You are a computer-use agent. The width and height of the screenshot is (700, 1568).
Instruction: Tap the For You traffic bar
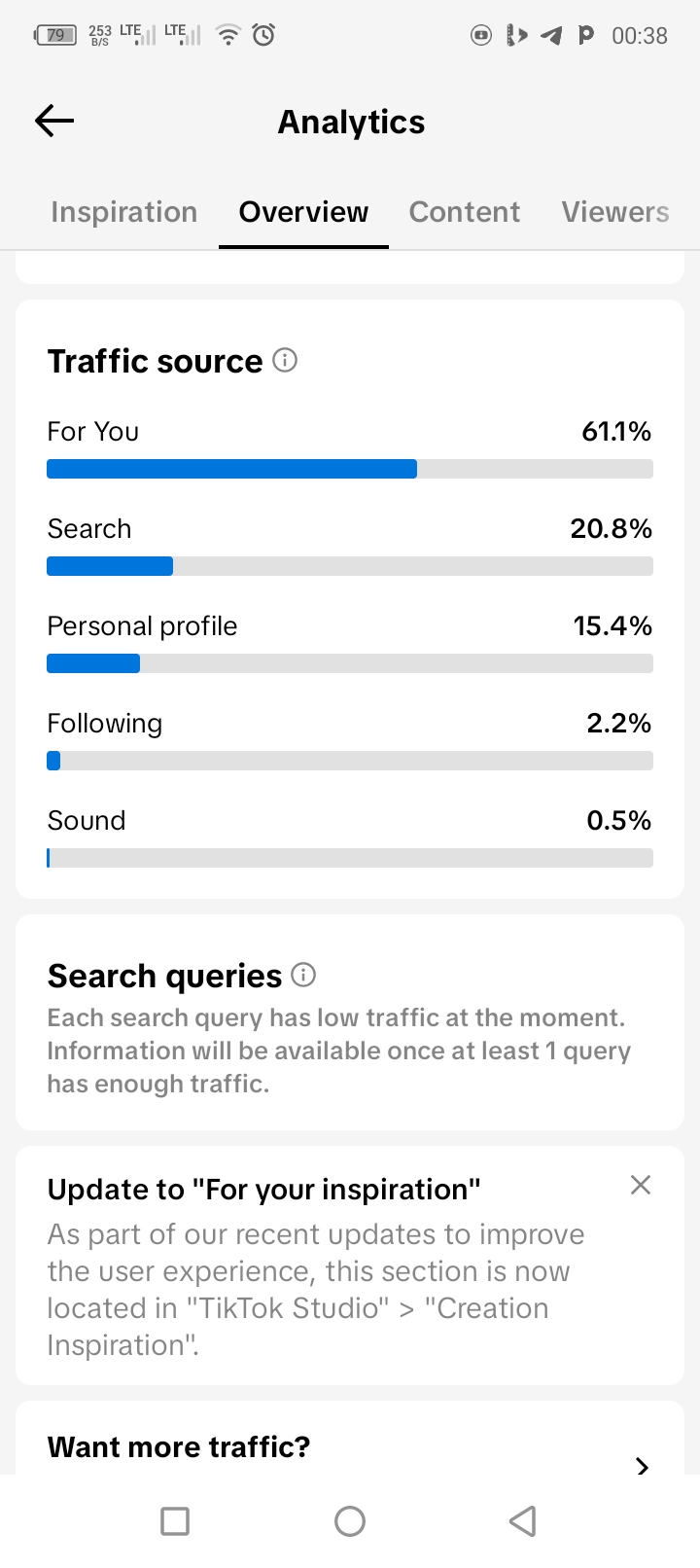[x=350, y=469]
